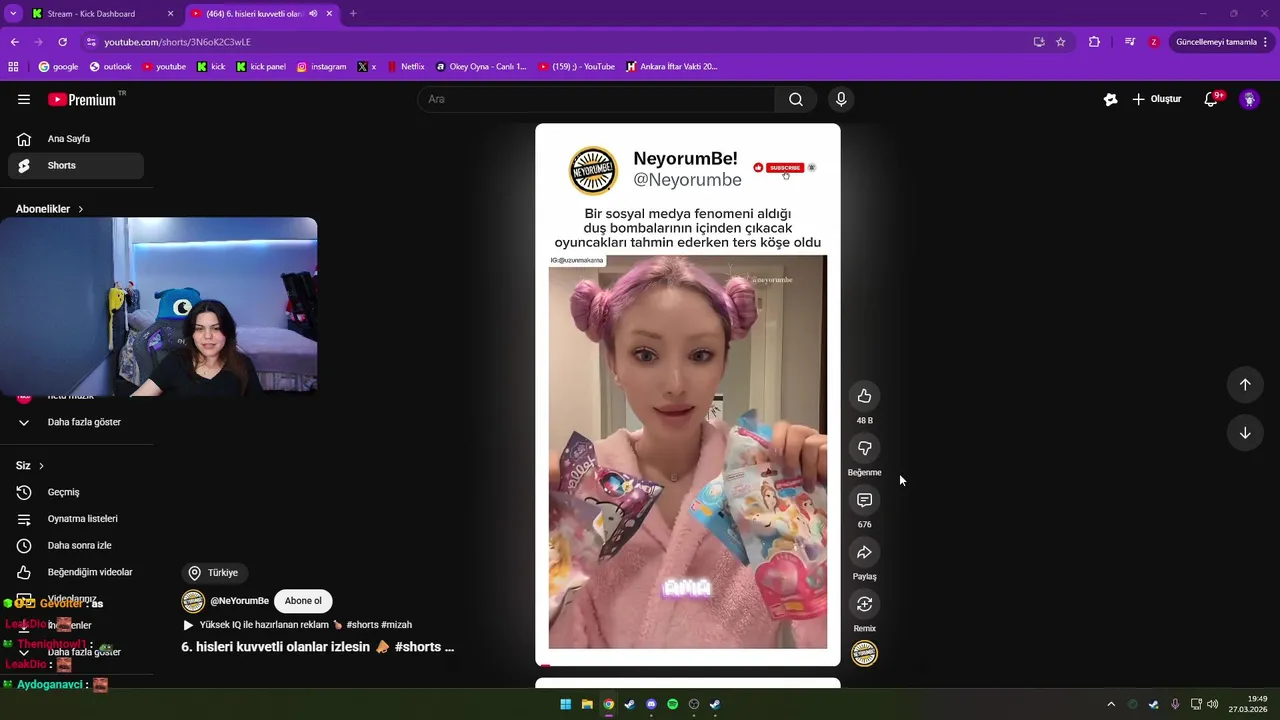Open the account avatar menu
The height and width of the screenshot is (720, 1280).
tap(1249, 99)
